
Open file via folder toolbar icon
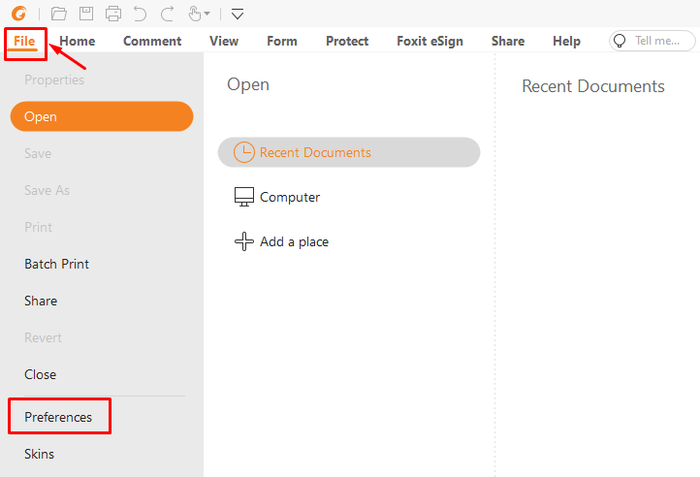pos(58,14)
